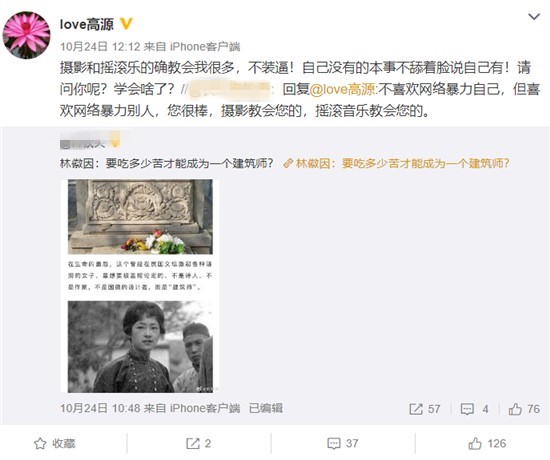Click the love高源 lotus flower avatar
550x460 pixels.
(x=27, y=35)
